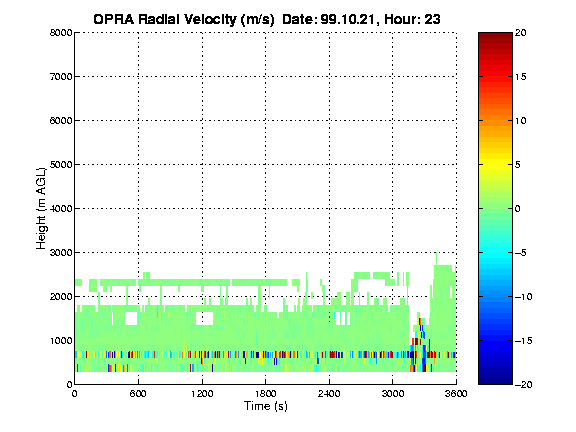576x432 pixels.
Task: Select the 3000 height tick label
Action: point(61,252)
